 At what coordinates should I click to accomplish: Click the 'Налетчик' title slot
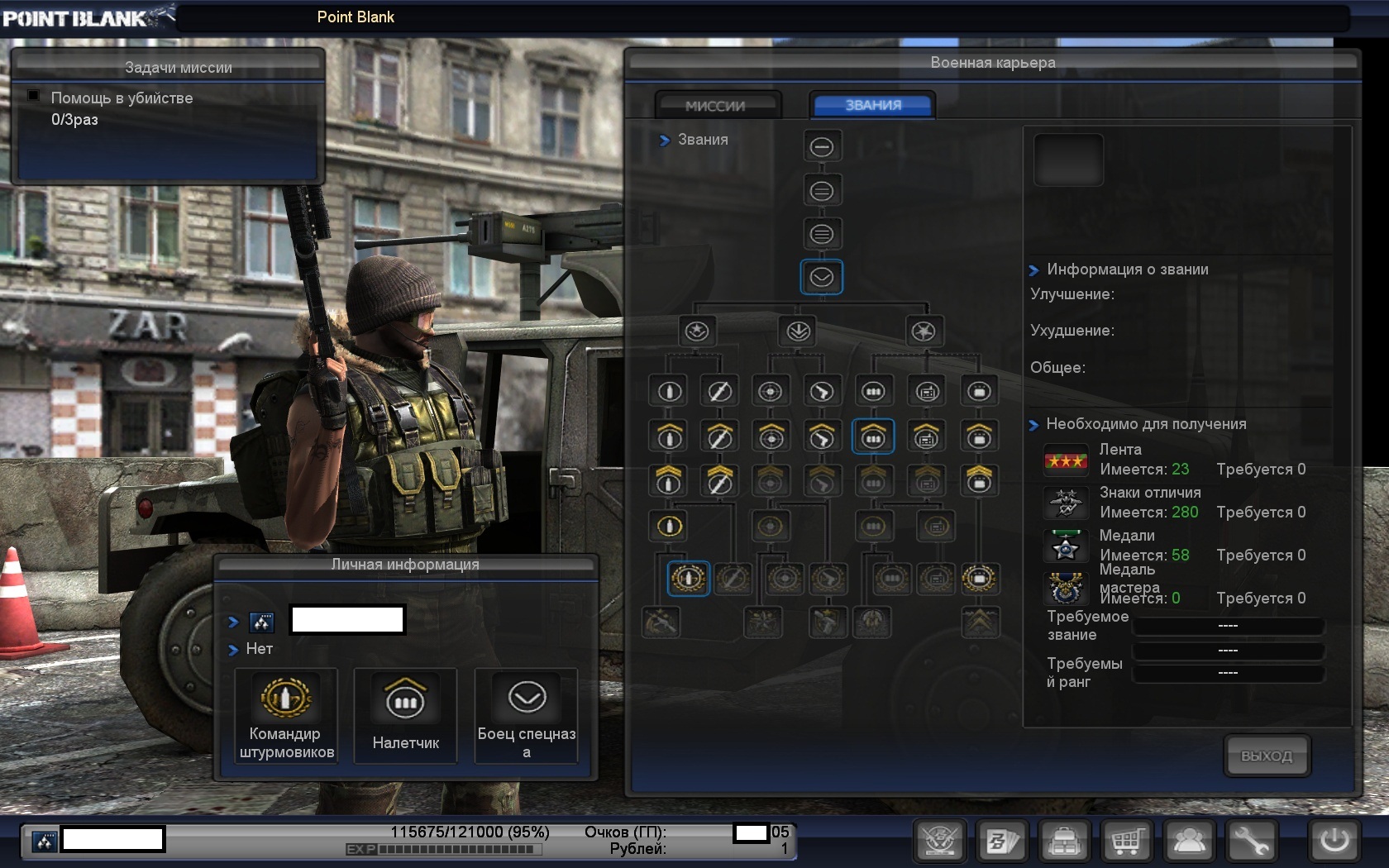[x=405, y=716]
